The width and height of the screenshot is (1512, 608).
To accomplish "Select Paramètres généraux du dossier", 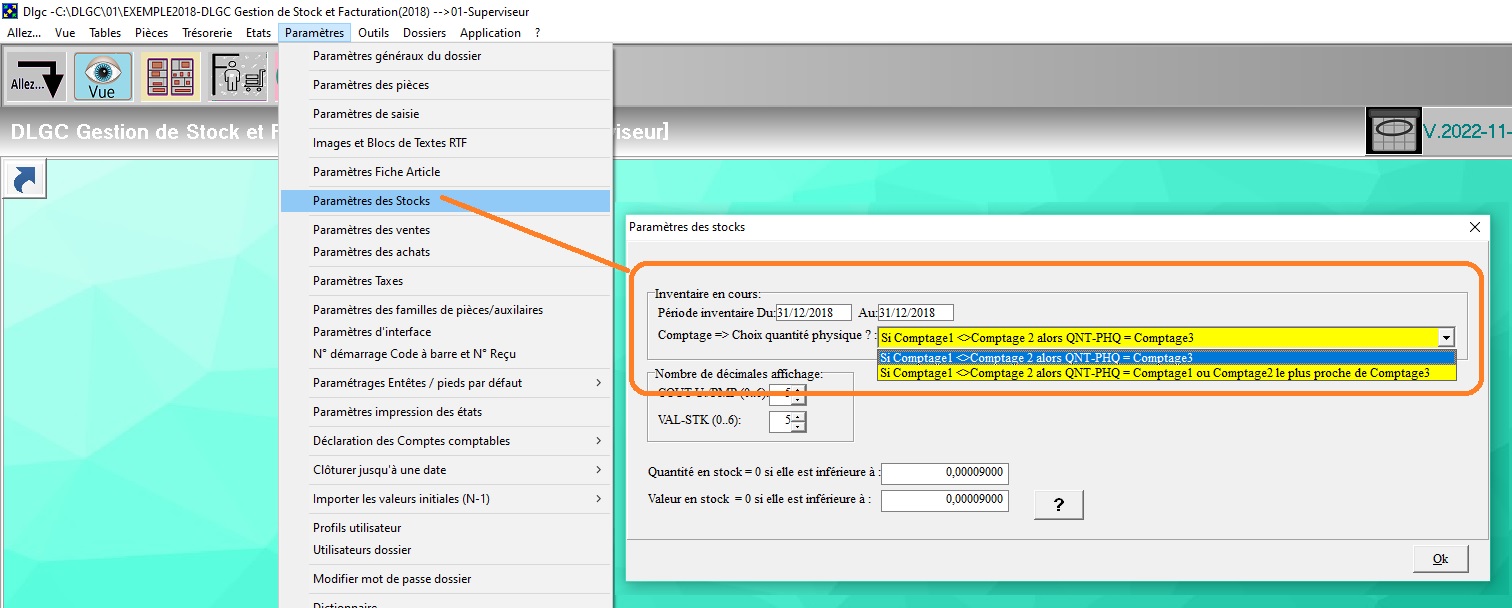I will click(x=445, y=56).
